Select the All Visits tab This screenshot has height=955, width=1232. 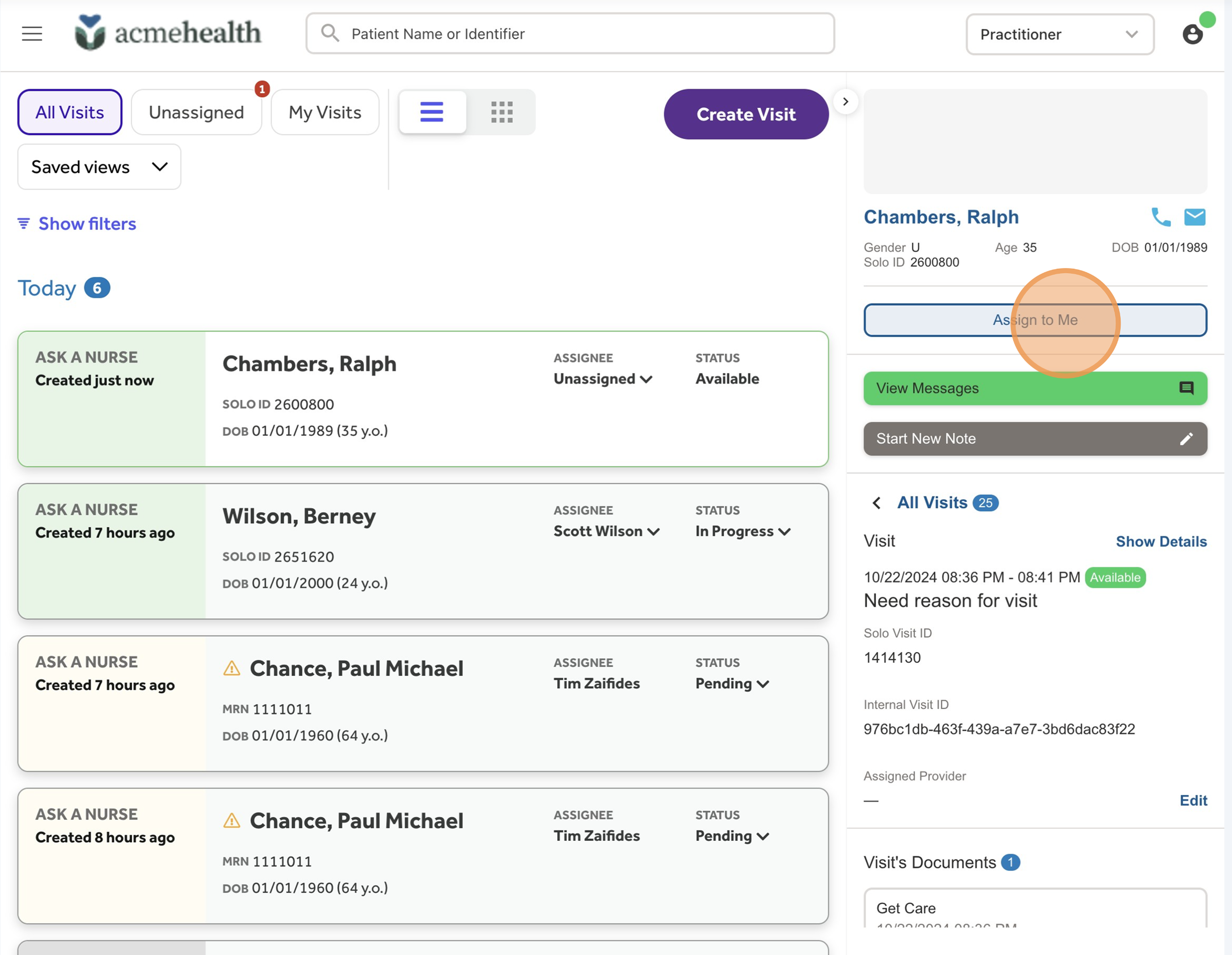pyautogui.click(x=70, y=112)
